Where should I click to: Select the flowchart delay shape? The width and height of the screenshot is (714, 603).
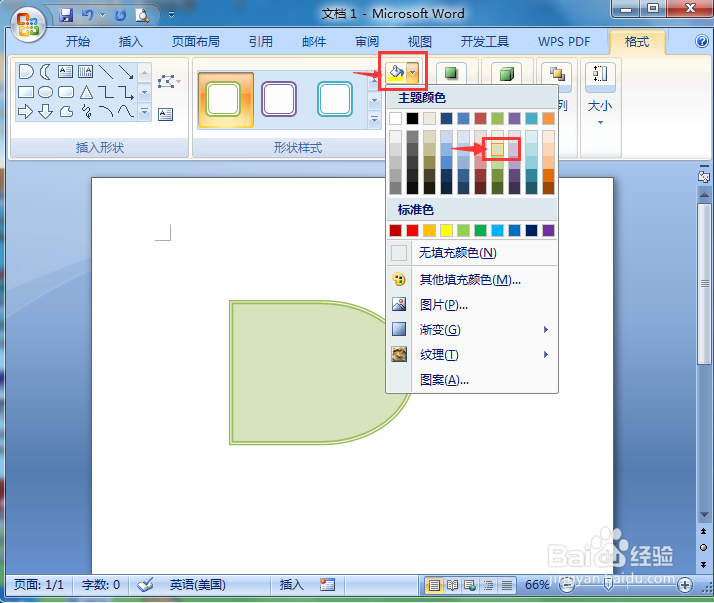tap(26, 72)
